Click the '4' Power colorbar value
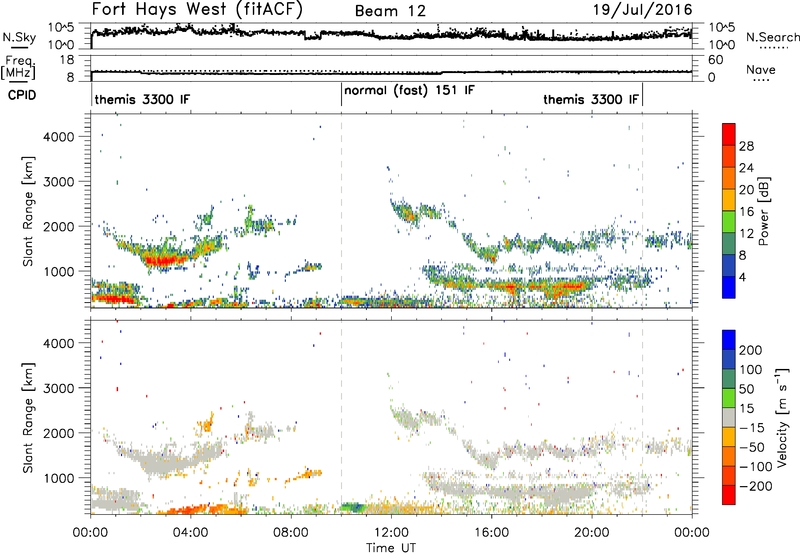Viewport: 800px width, 554px height. [743, 278]
